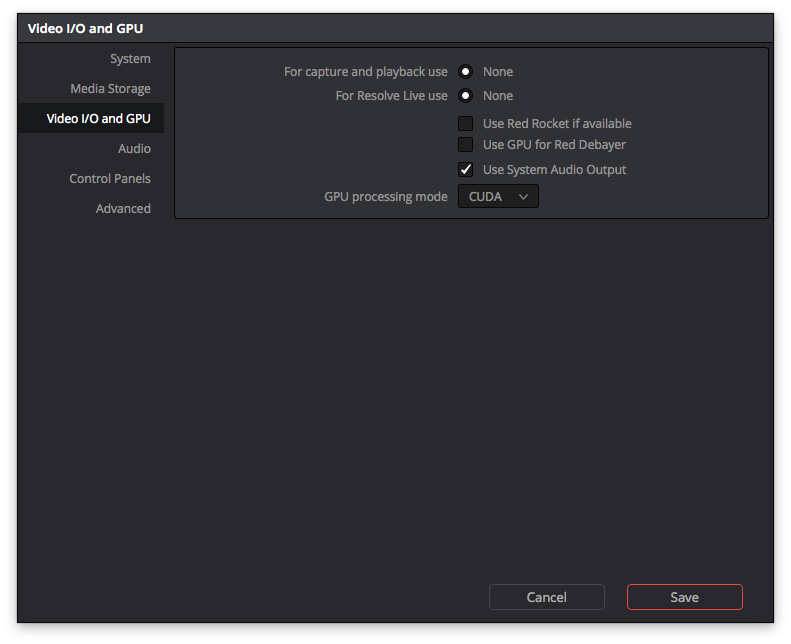Screen dimensions: 791x644
Task: Click the Use Red Rocket if available label text
Action: [557, 124]
